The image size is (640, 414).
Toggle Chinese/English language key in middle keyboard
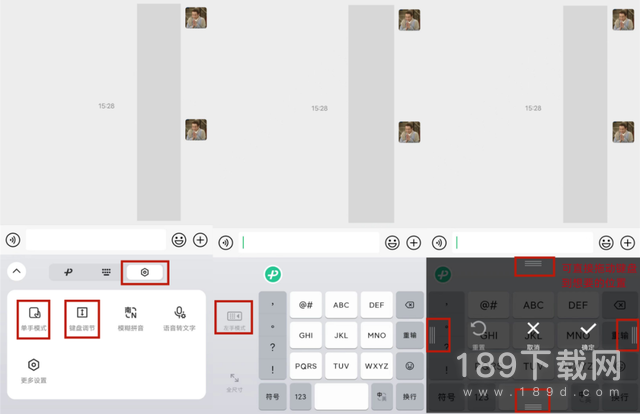[x=382, y=396]
